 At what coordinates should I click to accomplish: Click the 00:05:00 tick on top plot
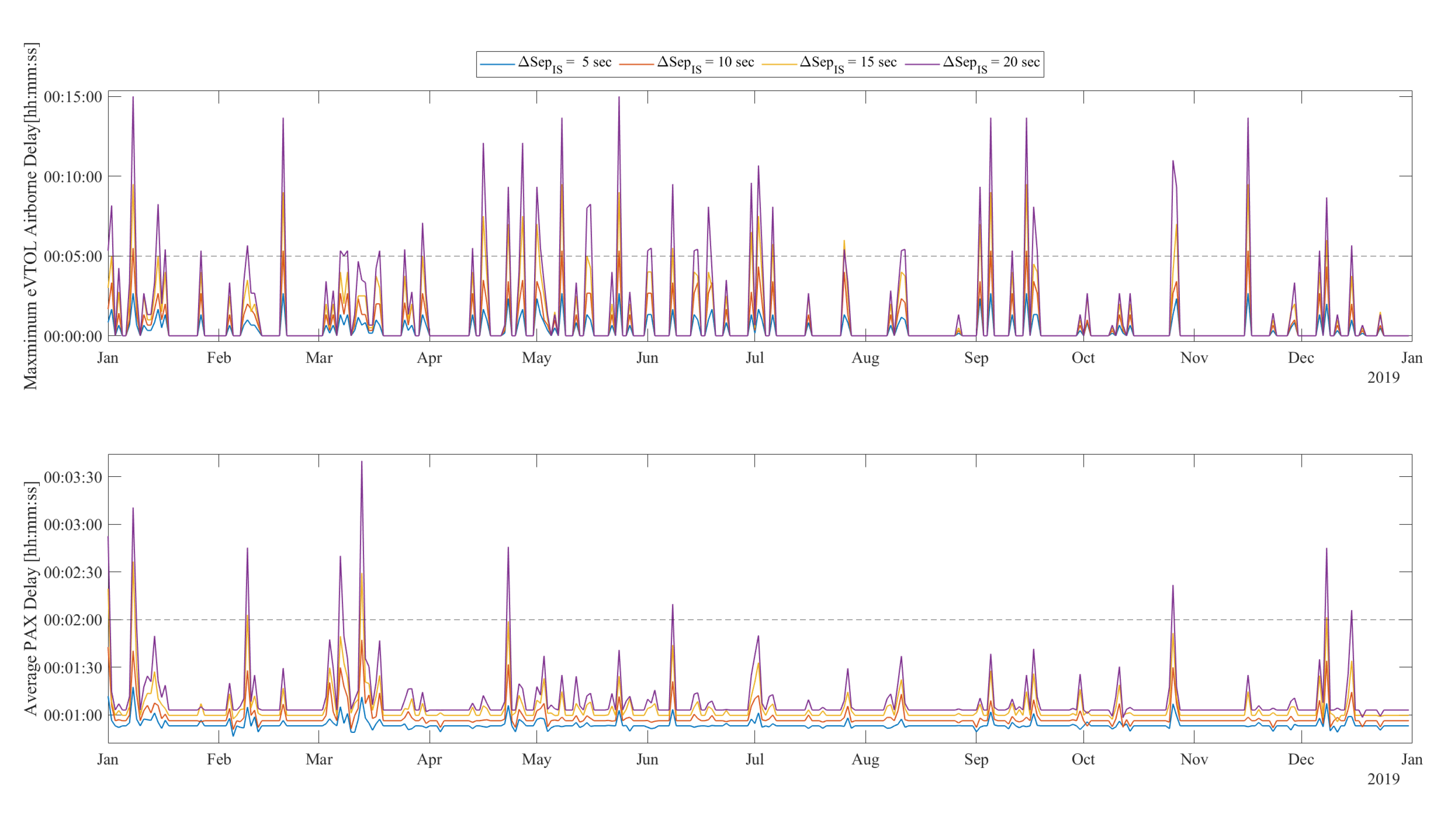point(73,257)
